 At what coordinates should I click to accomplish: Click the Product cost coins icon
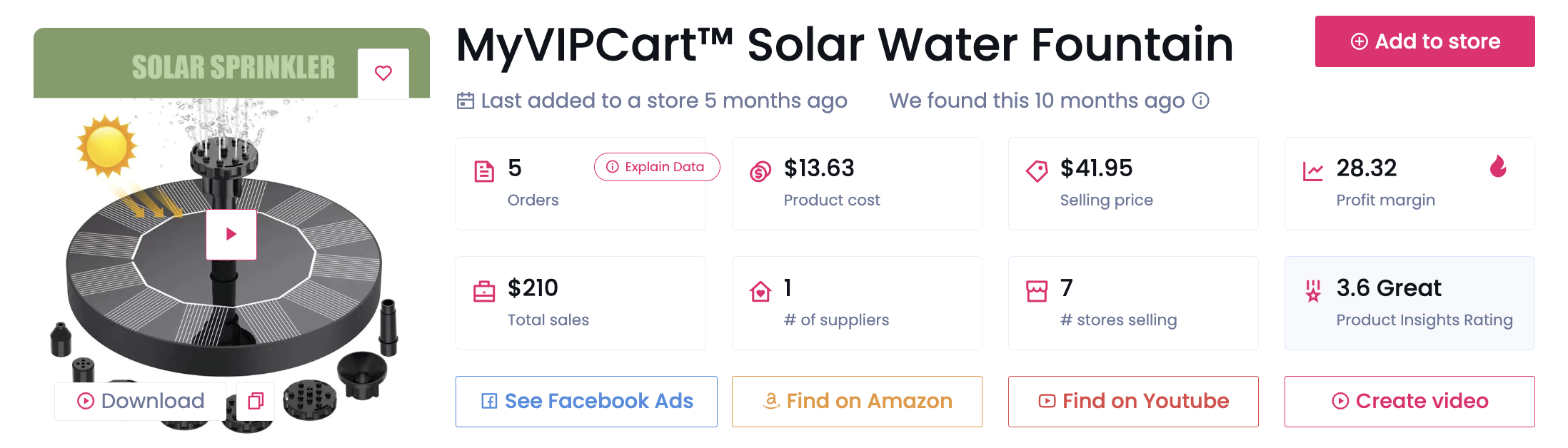point(760,172)
